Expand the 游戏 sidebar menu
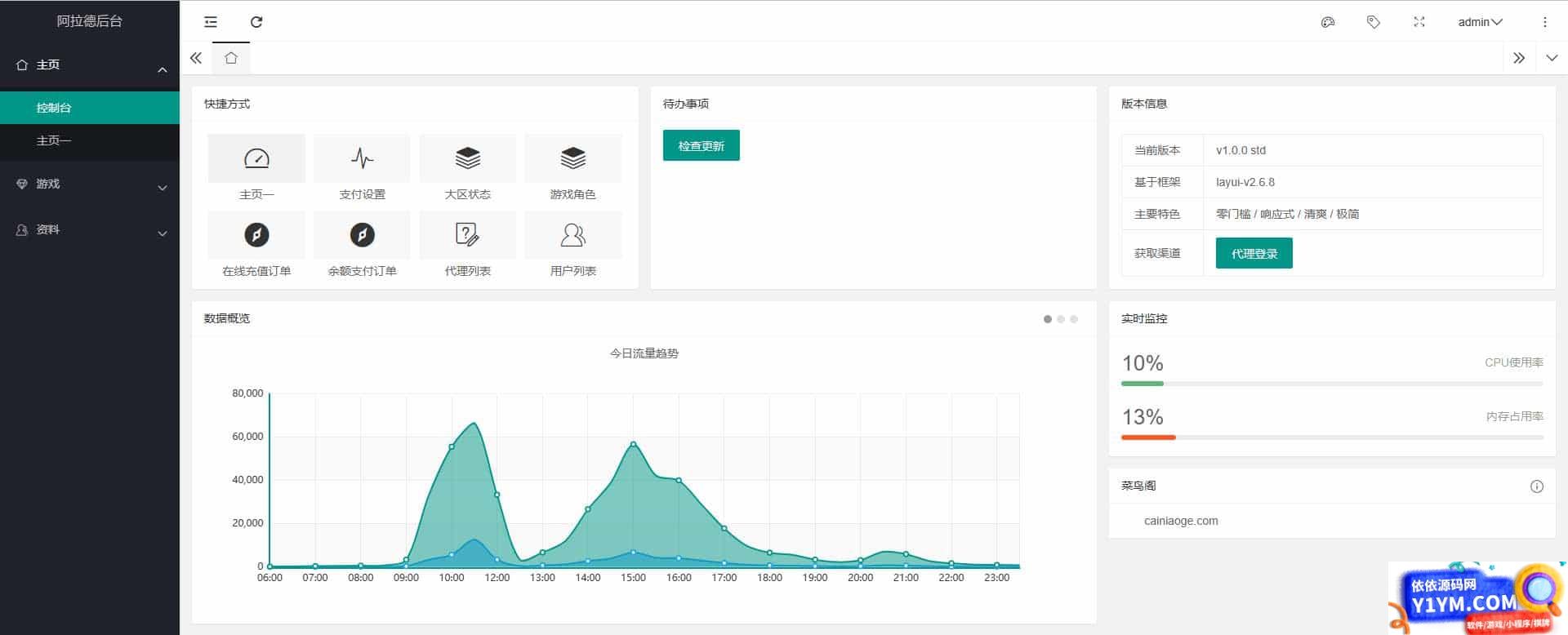 (x=89, y=184)
